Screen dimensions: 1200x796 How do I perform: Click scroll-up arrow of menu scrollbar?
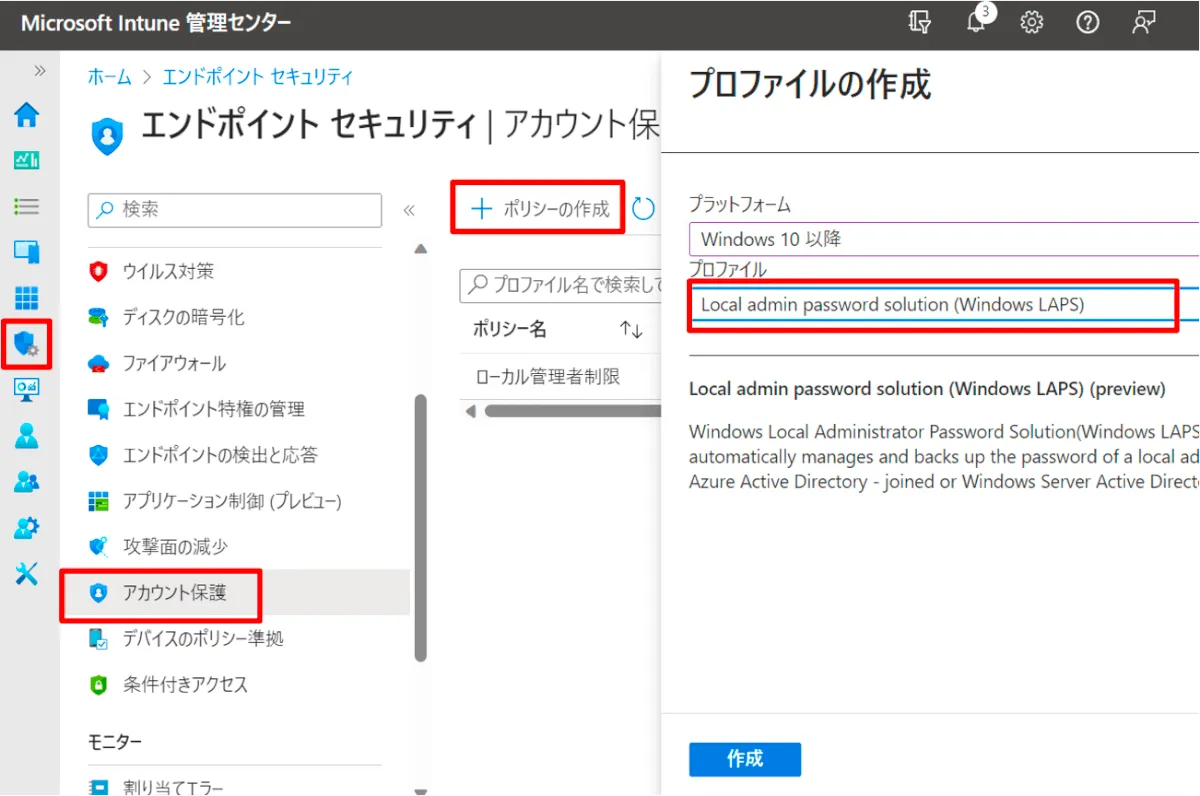pyautogui.click(x=421, y=249)
